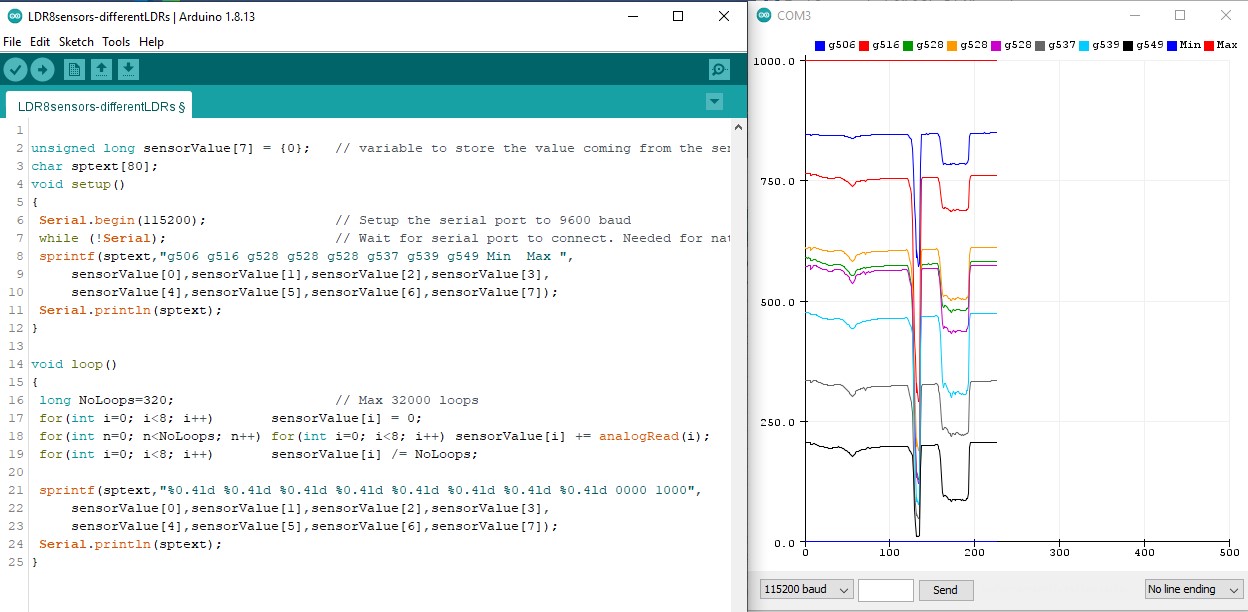
Task: Open the Edit menu
Action: 40,42
